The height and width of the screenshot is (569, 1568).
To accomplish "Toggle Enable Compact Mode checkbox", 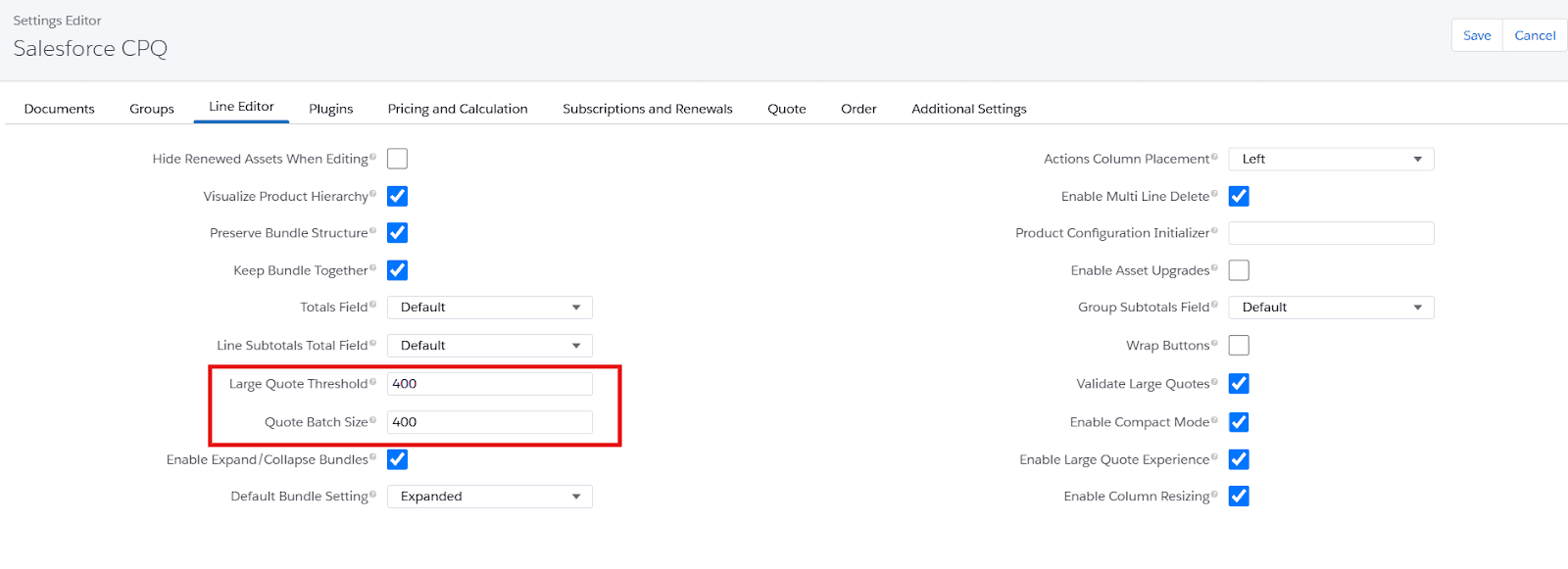I will coord(1239,422).
